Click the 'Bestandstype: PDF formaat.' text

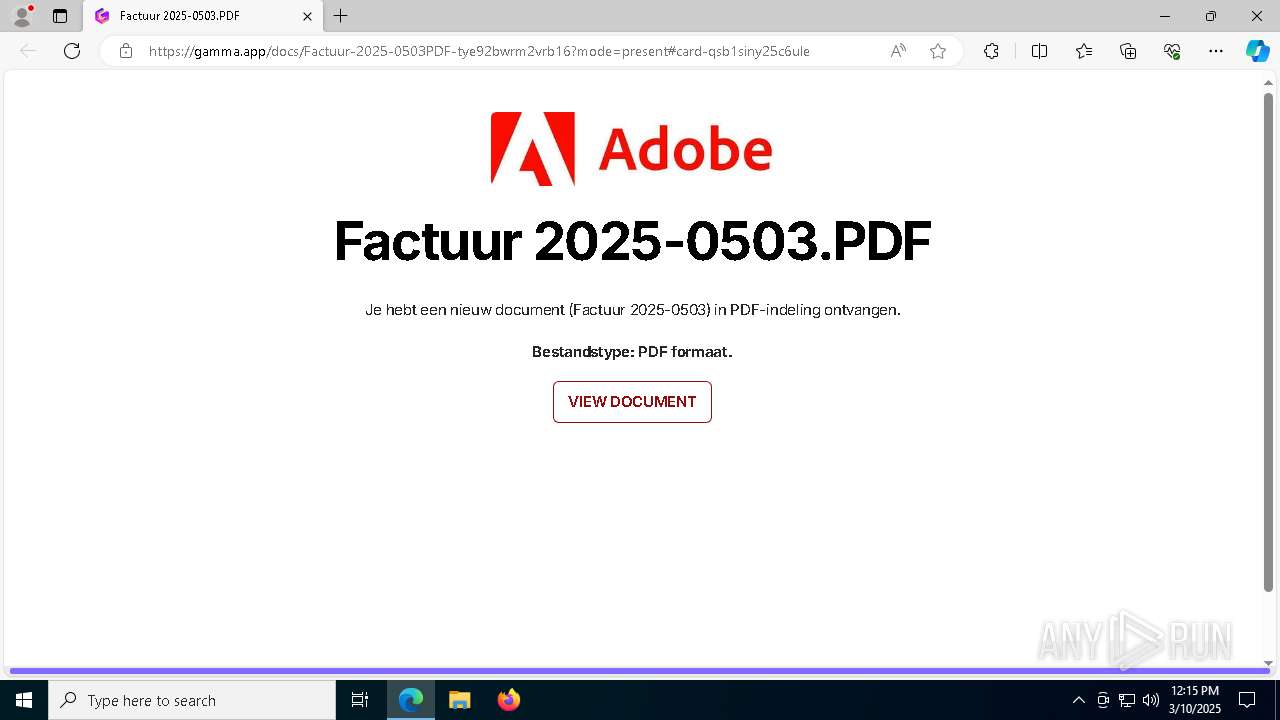coord(632,352)
